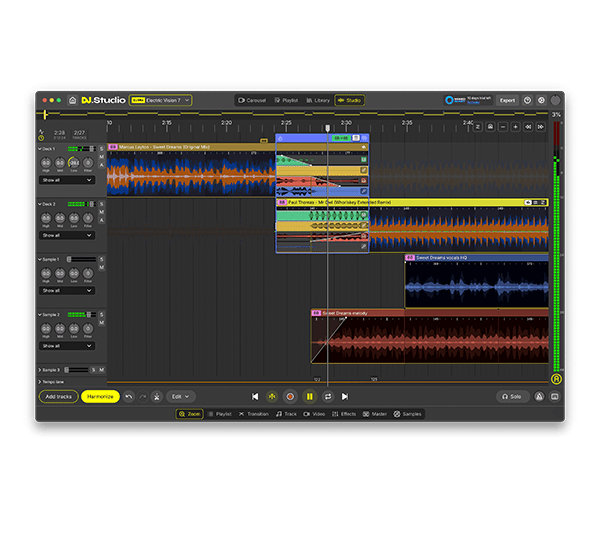The width and height of the screenshot is (600, 543).
Task: Undo the last action
Action: pyautogui.click(x=129, y=397)
